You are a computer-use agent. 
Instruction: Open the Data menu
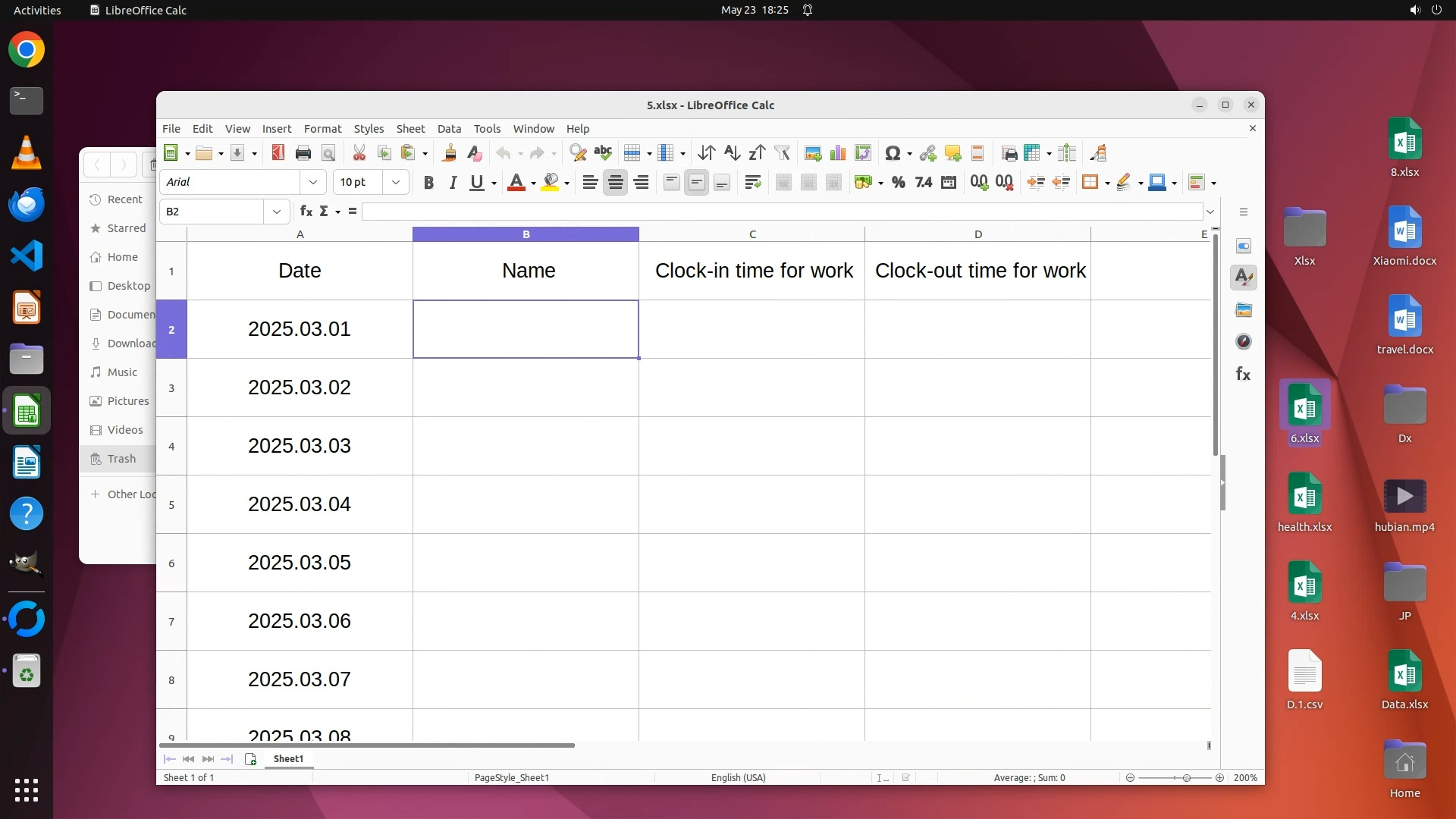click(x=449, y=129)
